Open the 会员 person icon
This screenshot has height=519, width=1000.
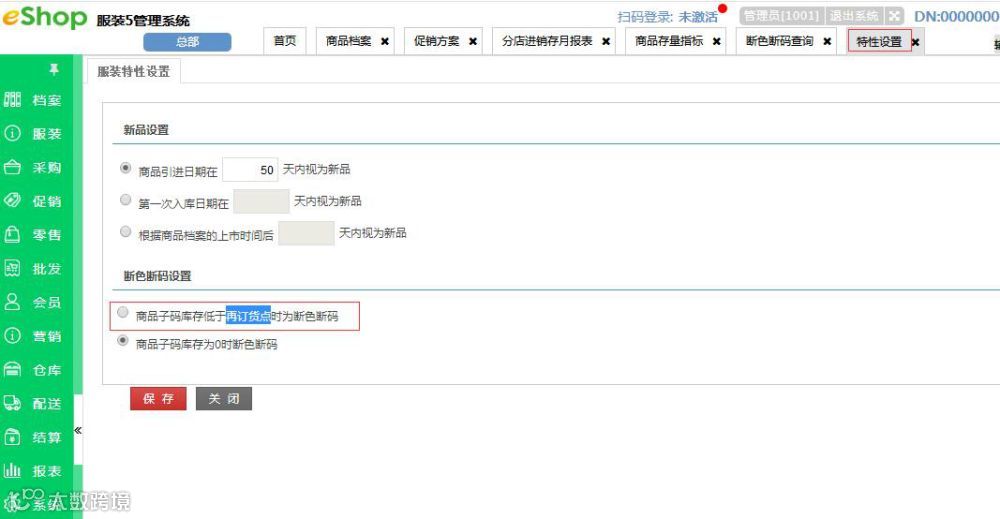(12, 302)
